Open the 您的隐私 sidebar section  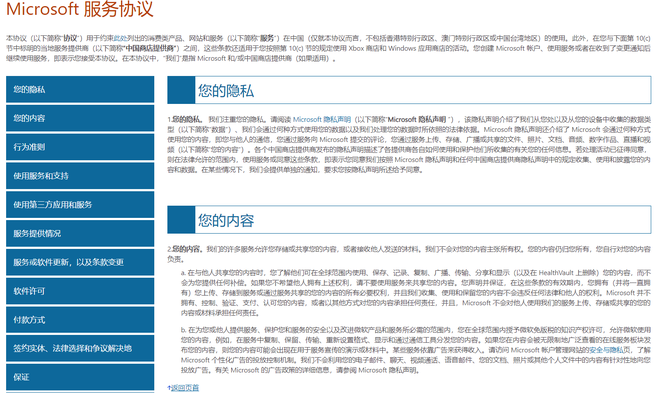80,89
